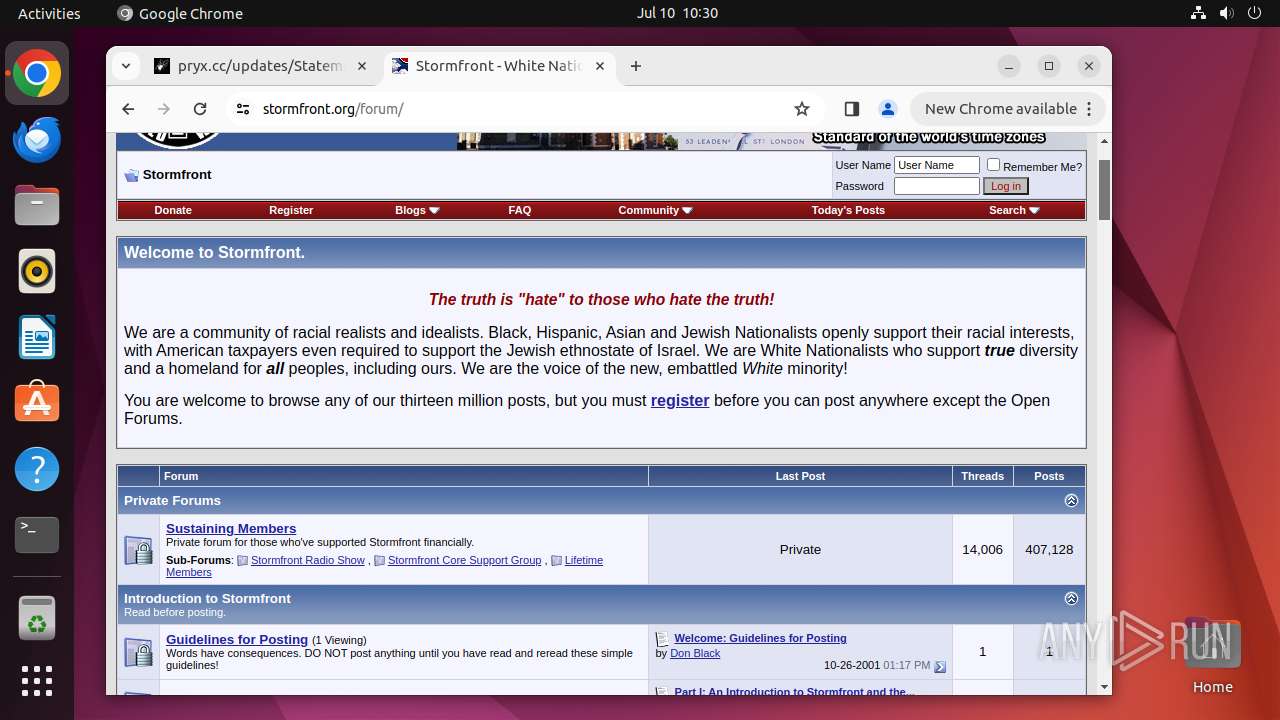Open Rhythmbox from the dock

[x=37, y=271]
